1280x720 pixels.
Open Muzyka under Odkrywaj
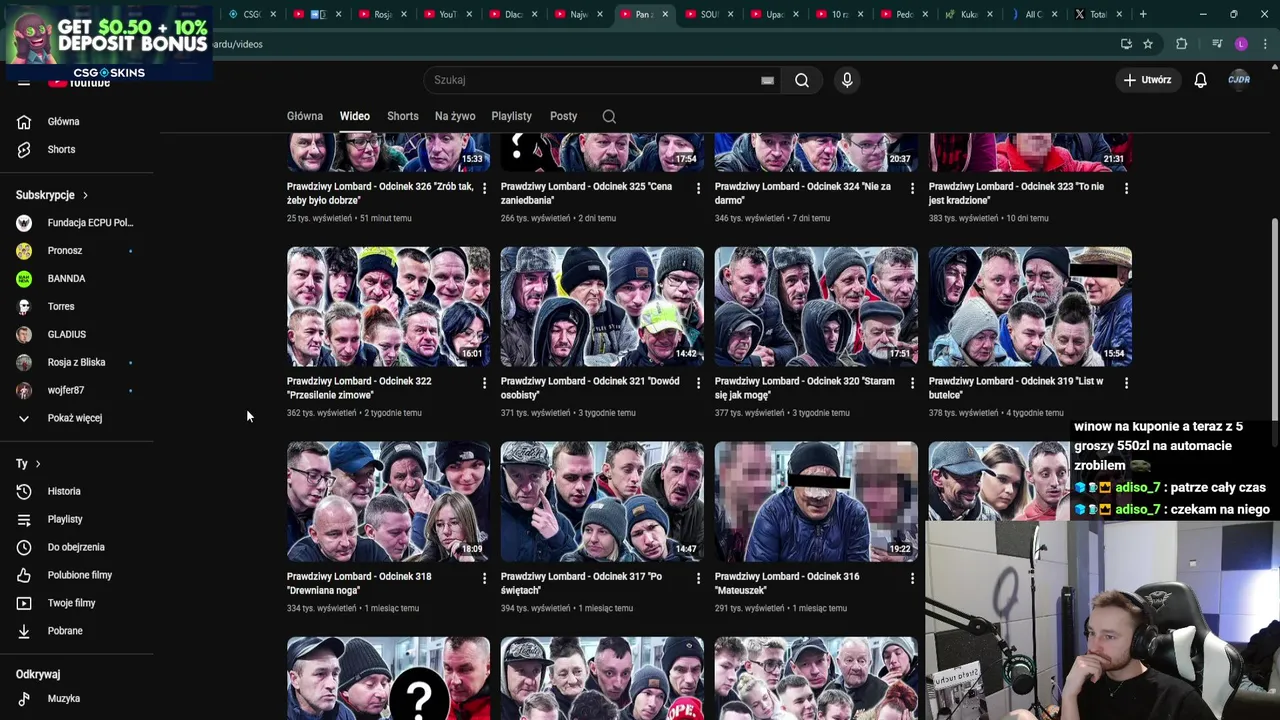click(63, 699)
